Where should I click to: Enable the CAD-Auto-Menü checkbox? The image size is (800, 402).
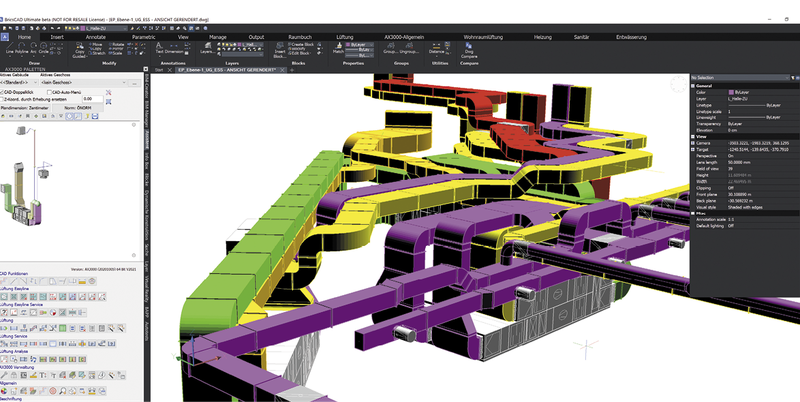(51, 91)
